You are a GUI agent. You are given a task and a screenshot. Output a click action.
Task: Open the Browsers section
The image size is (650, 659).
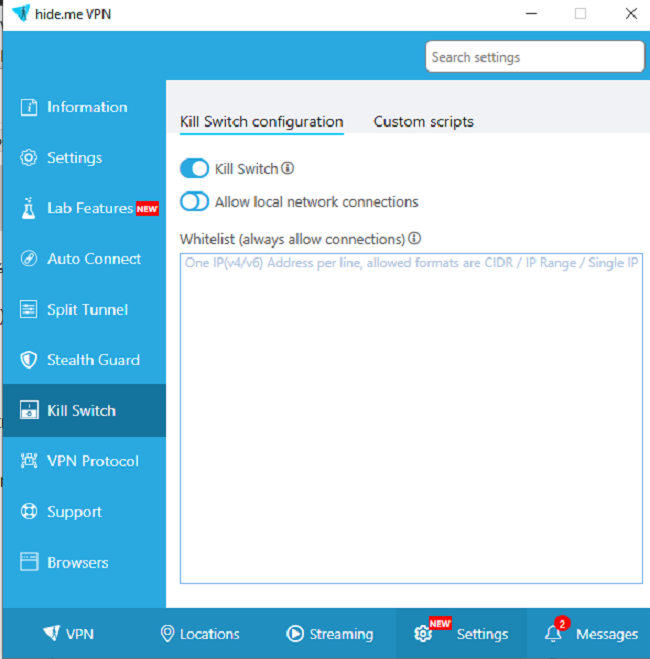tap(84, 562)
